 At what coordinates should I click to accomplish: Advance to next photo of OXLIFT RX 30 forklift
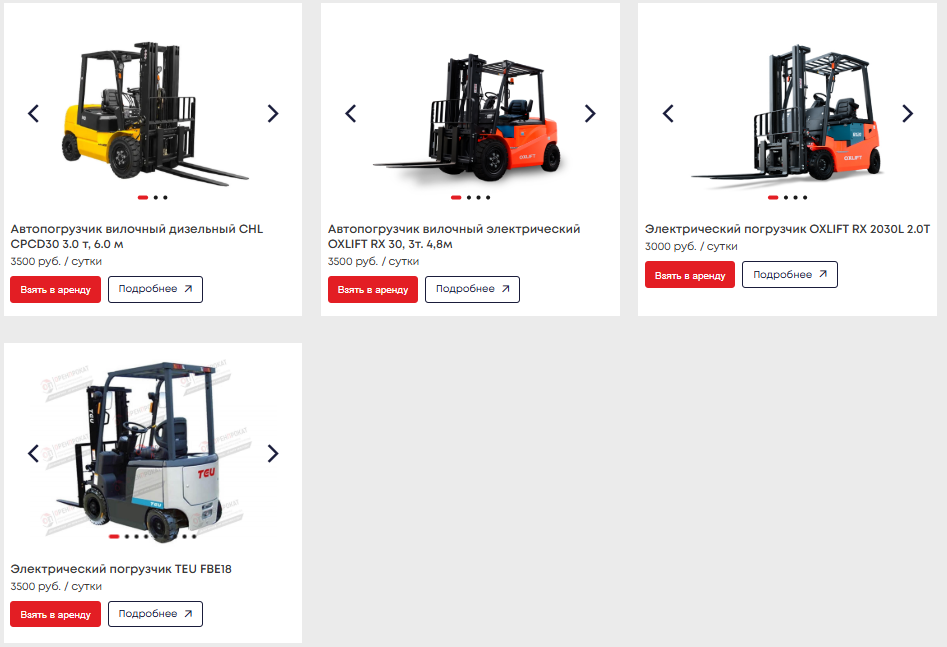coord(590,113)
